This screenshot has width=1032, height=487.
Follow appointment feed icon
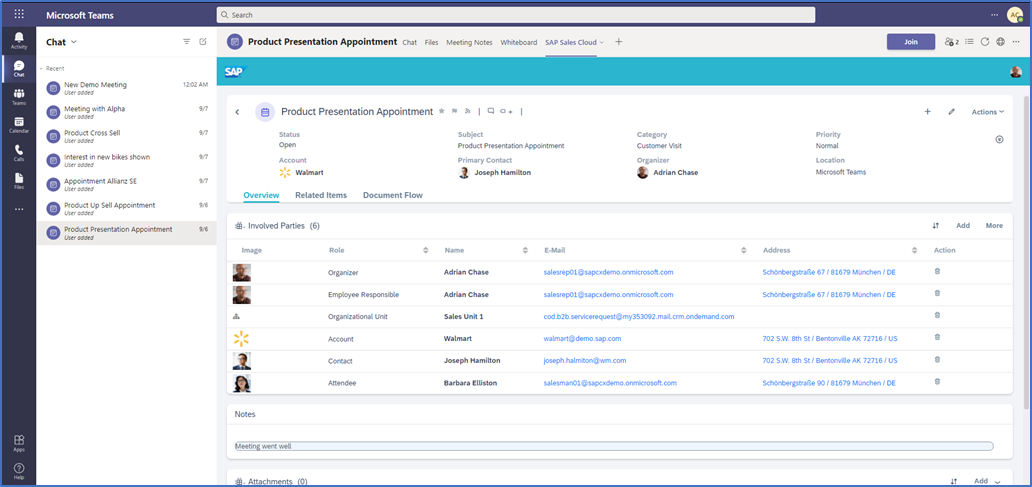pos(468,111)
